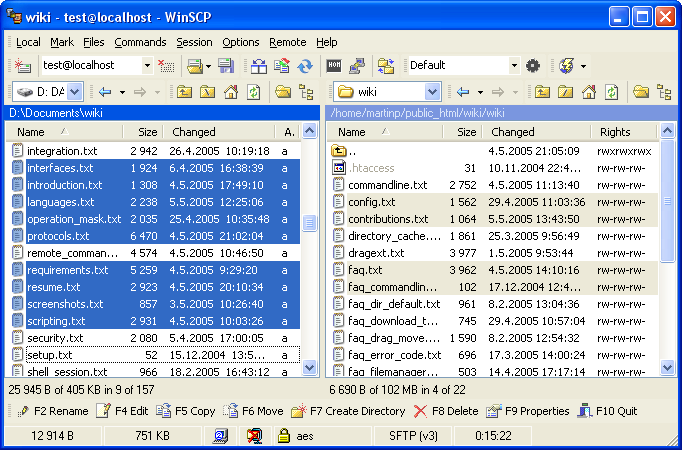Screen dimensions: 682x450
Task: Show the remote directory tree
Action: click(x=664, y=92)
